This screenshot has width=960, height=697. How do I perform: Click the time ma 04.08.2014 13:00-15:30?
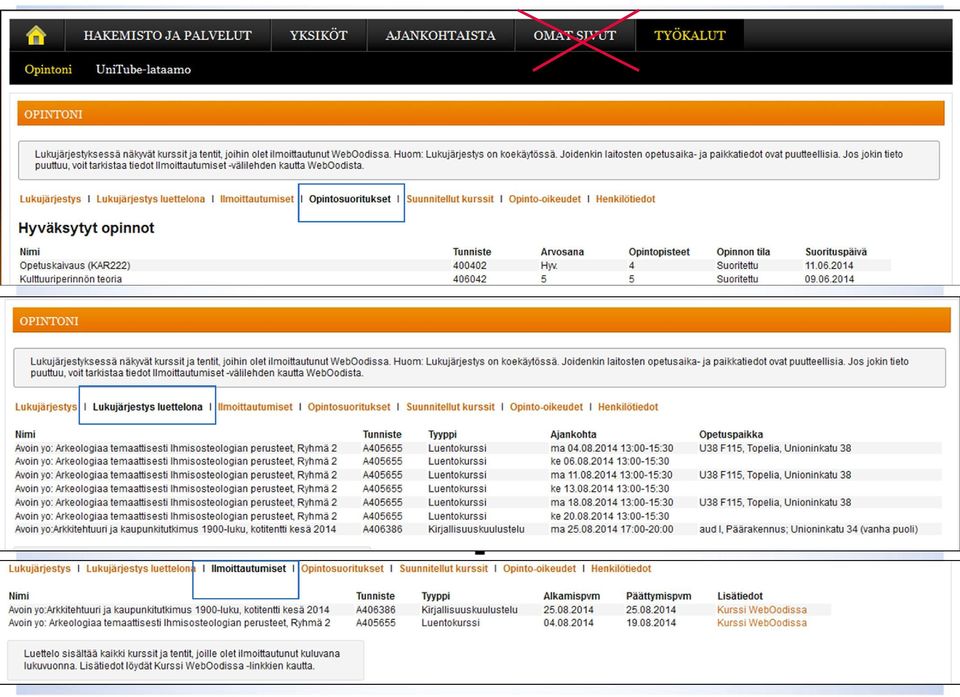coord(612,448)
